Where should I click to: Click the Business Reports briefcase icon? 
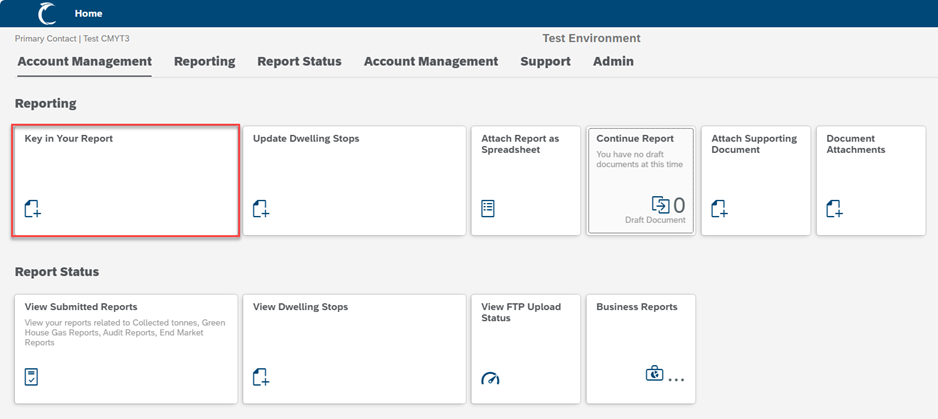click(654, 374)
